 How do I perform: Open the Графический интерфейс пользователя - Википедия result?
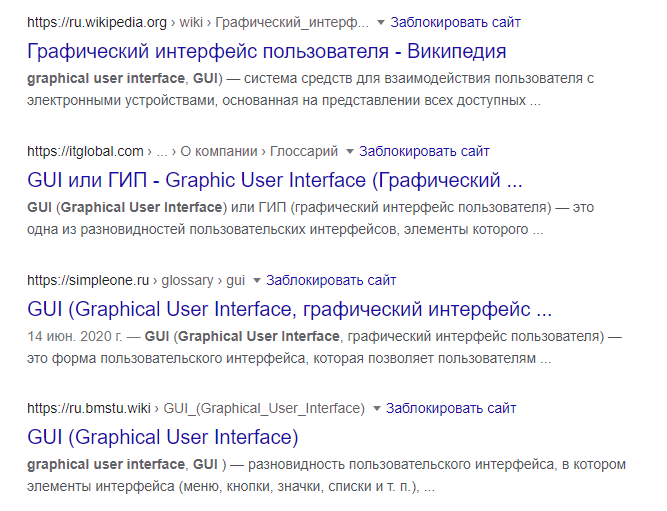coord(267,51)
